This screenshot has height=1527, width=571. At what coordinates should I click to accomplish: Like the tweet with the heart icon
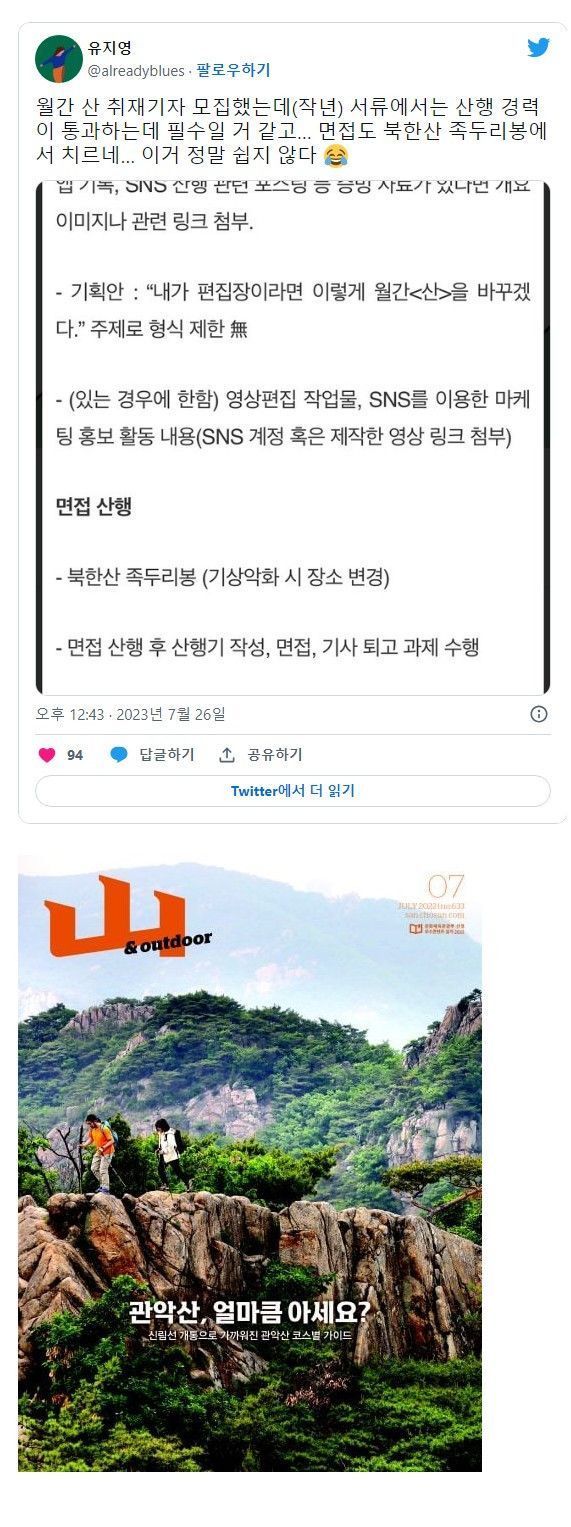(46, 755)
